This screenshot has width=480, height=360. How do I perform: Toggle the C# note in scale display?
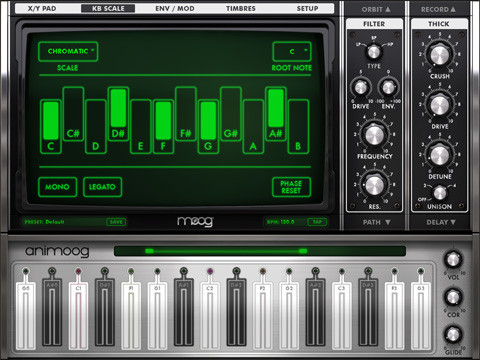(73, 114)
